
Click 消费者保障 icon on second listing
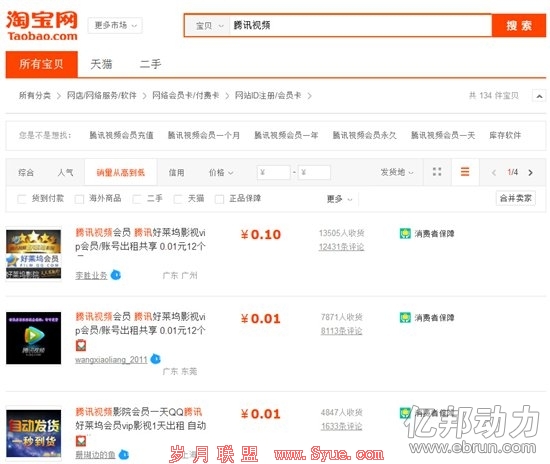click(405, 318)
